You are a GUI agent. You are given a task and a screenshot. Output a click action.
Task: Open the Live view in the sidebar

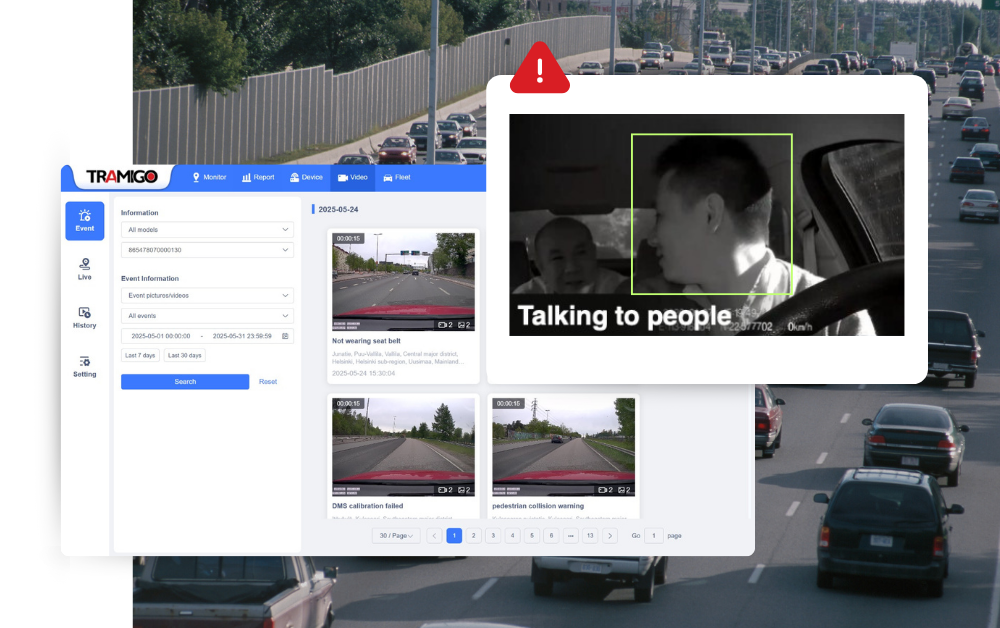[85, 269]
